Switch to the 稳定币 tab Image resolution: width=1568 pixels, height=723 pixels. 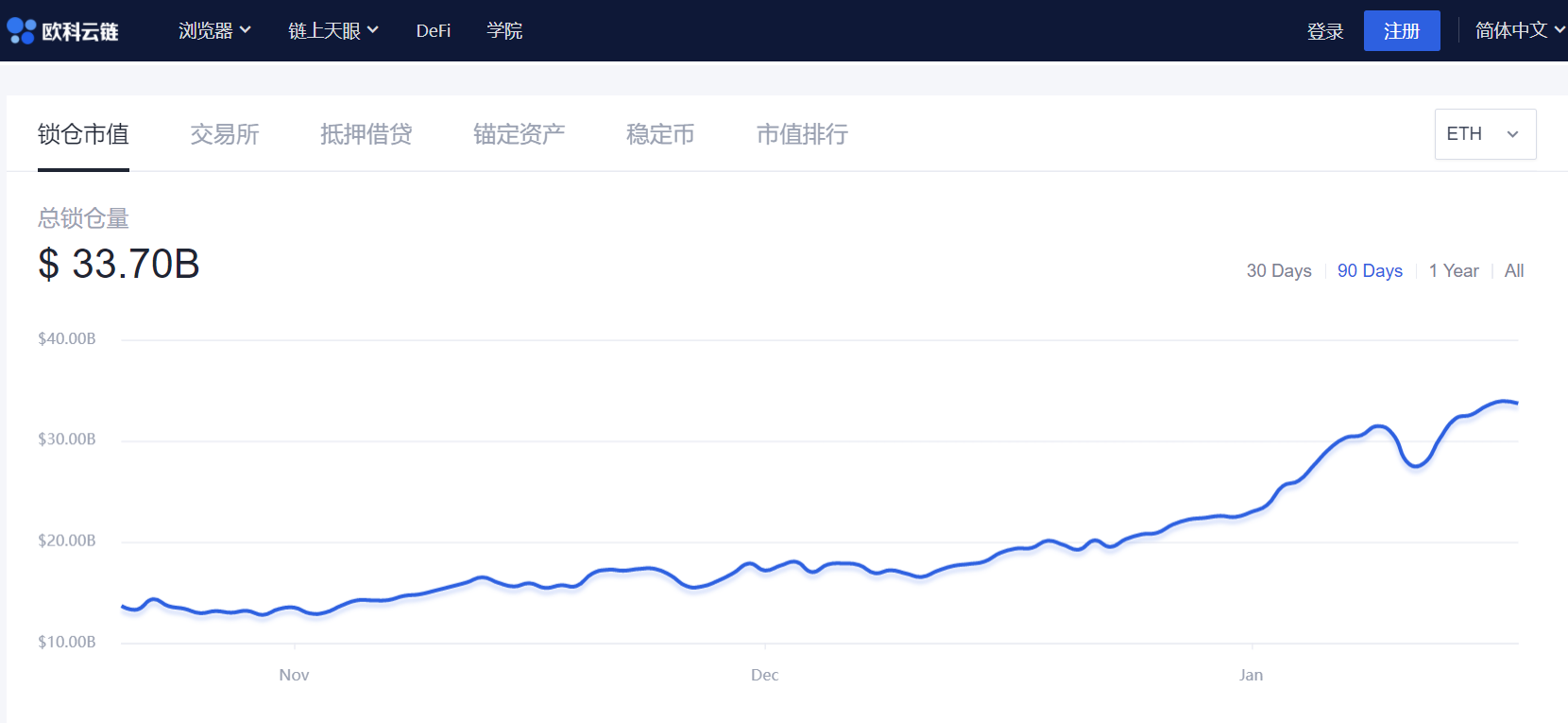tap(660, 134)
